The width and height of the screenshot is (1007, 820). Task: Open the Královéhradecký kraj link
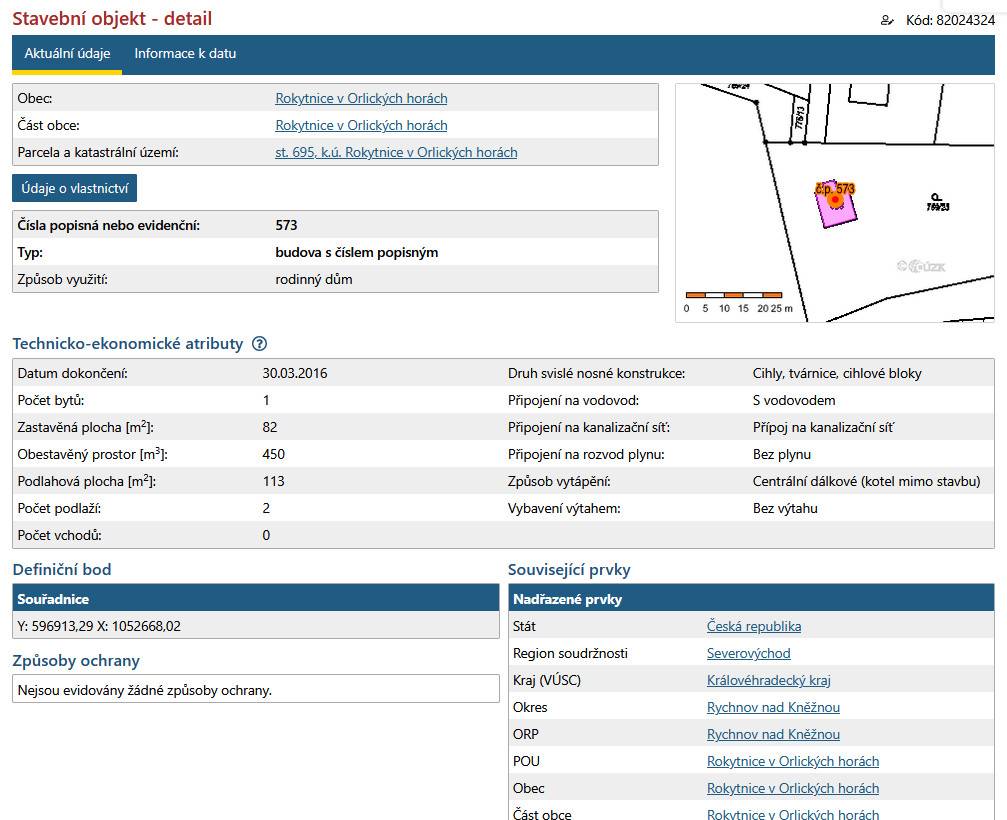[768, 680]
